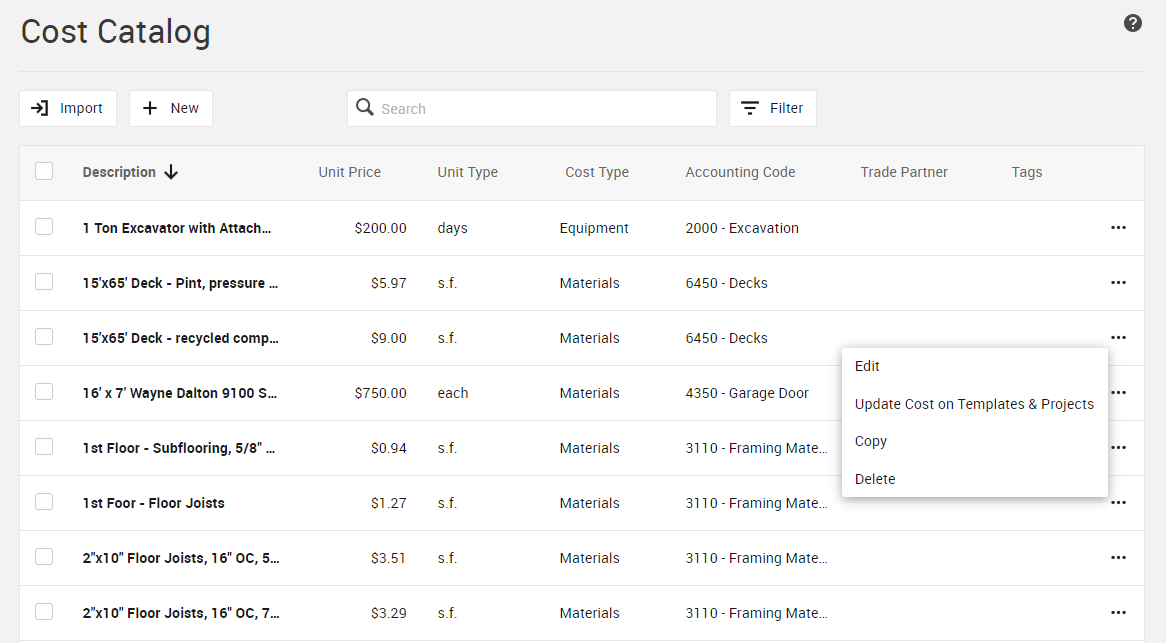Screen dimensions: 1166x643
Task: Check the 1 Ton Excavator row
Action: pos(44,226)
